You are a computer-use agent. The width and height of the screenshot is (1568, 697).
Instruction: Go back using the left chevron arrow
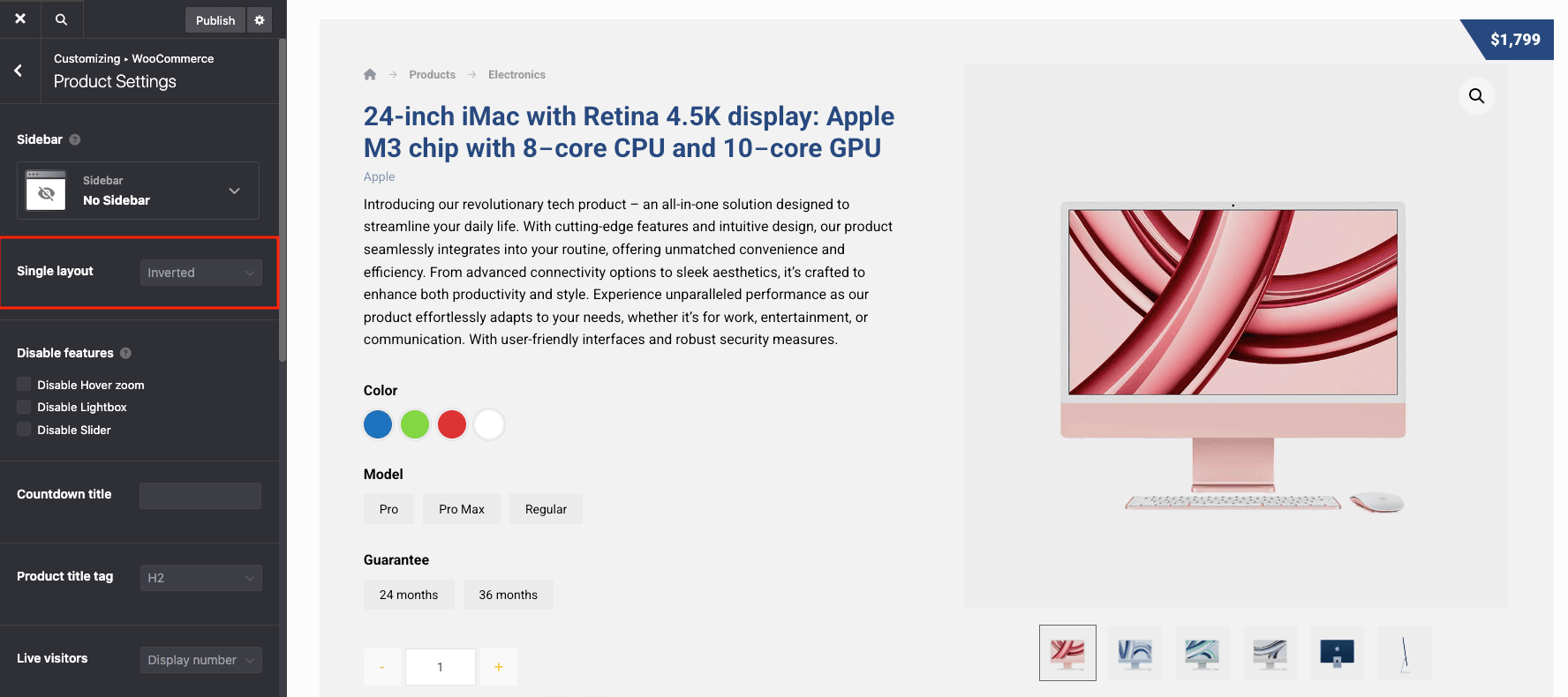(x=19, y=71)
